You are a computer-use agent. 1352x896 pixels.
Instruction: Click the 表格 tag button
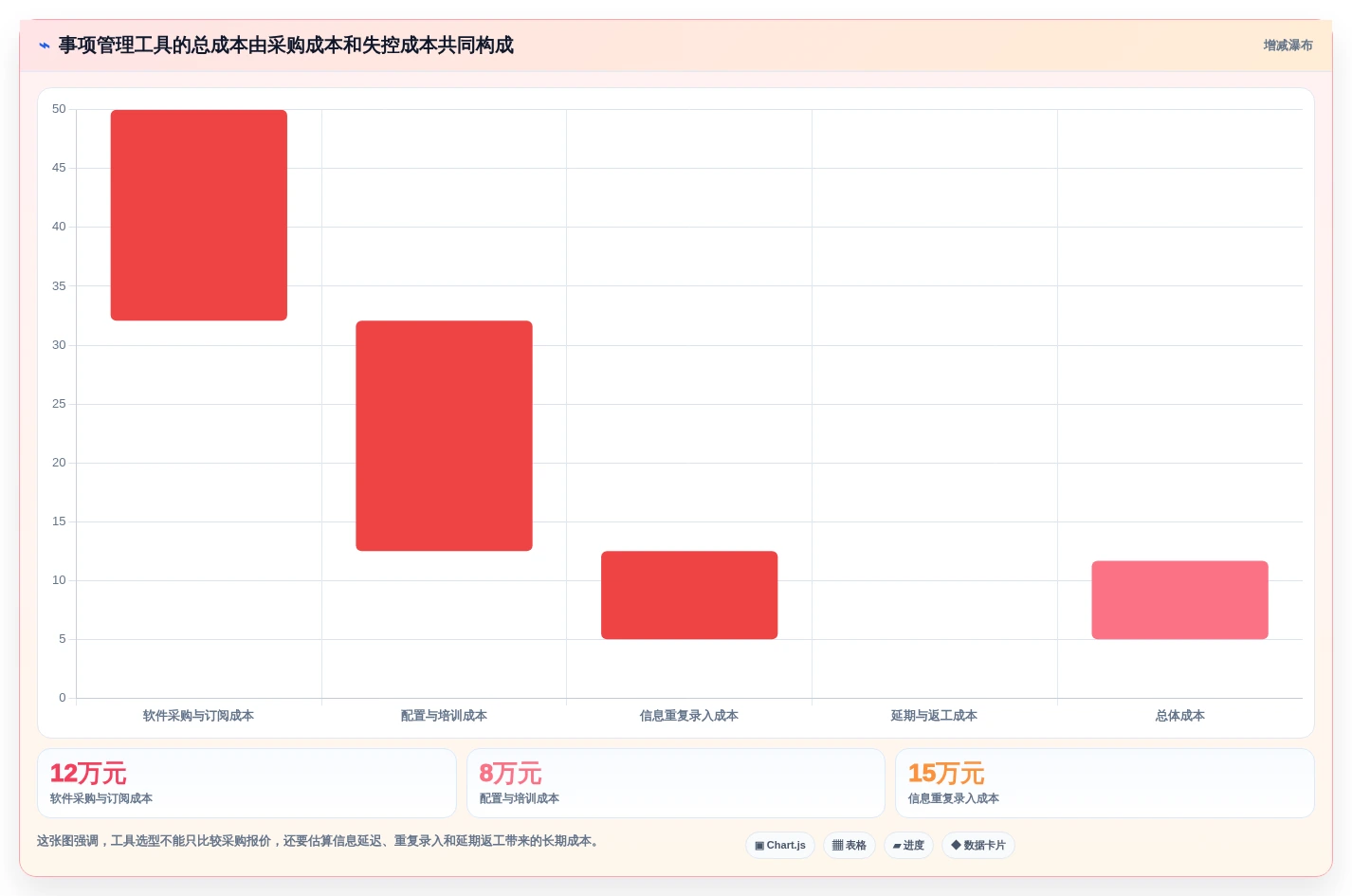pyautogui.click(x=850, y=845)
